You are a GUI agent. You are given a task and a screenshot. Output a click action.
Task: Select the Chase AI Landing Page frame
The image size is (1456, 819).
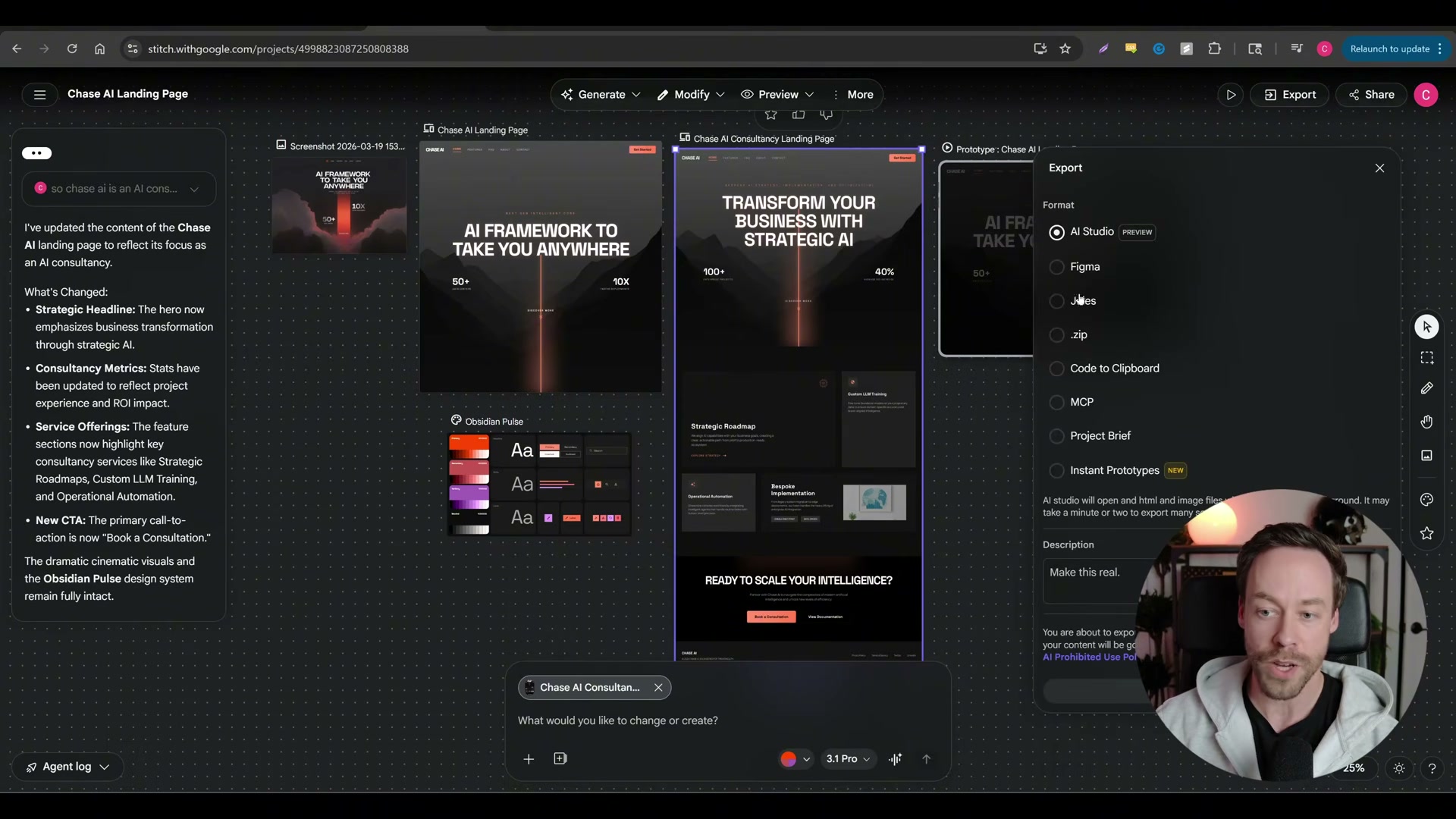pyautogui.click(x=541, y=267)
